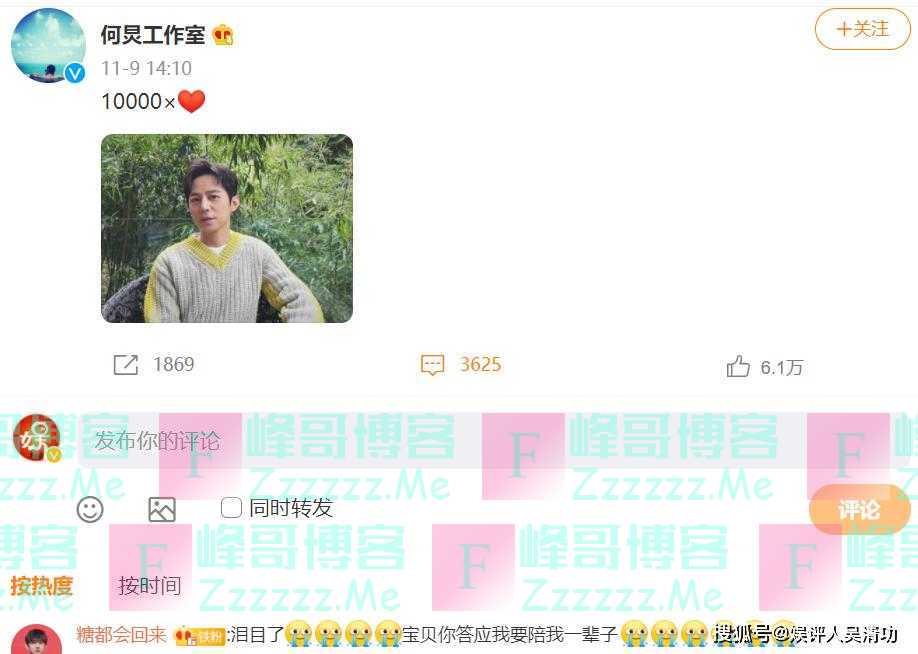918x654 pixels.
Task: Follow account with +关注 button
Action: (x=862, y=29)
